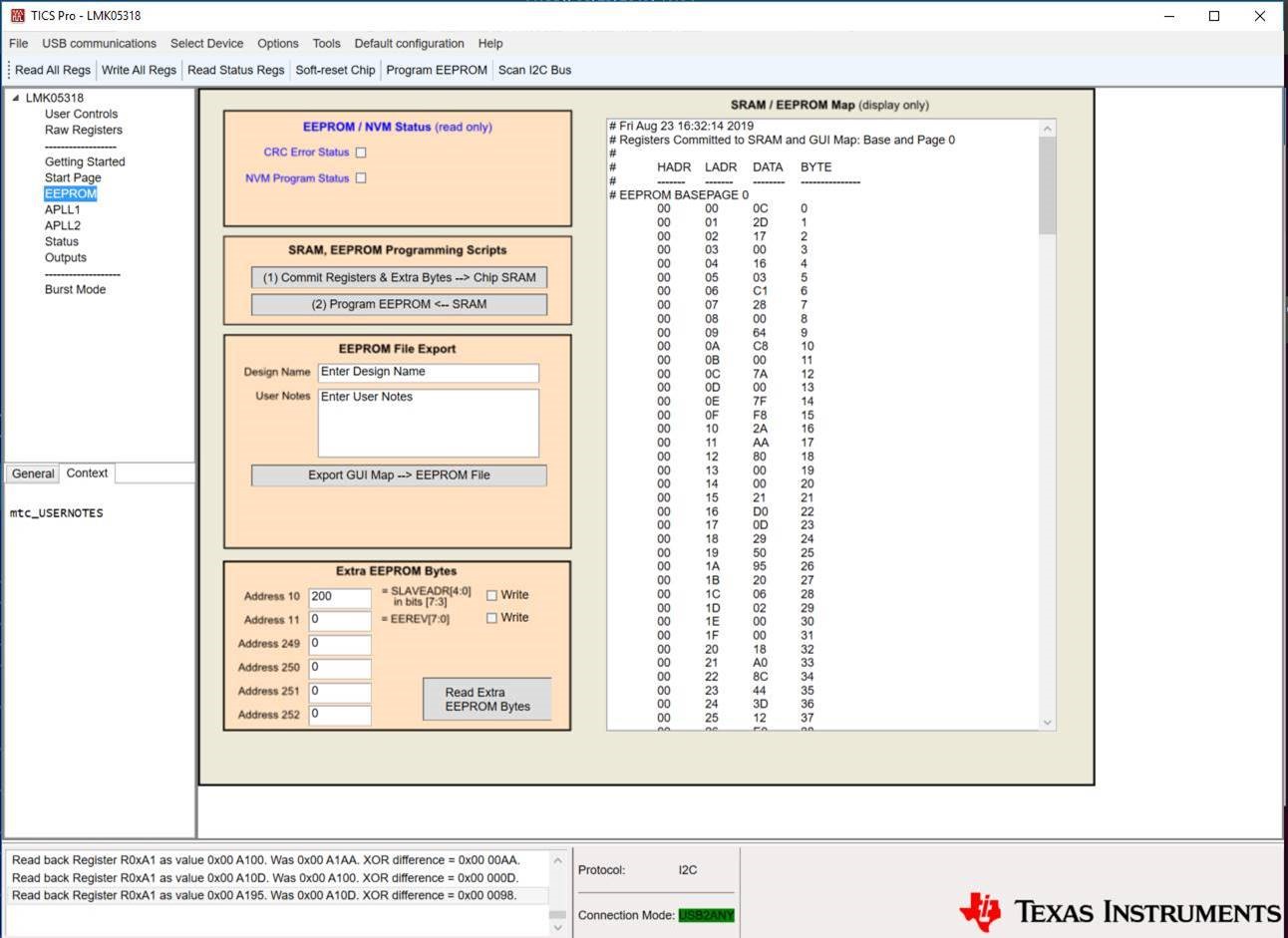The image size is (1288, 938).
Task: Open USB communications menu
Action: point(99,44)
